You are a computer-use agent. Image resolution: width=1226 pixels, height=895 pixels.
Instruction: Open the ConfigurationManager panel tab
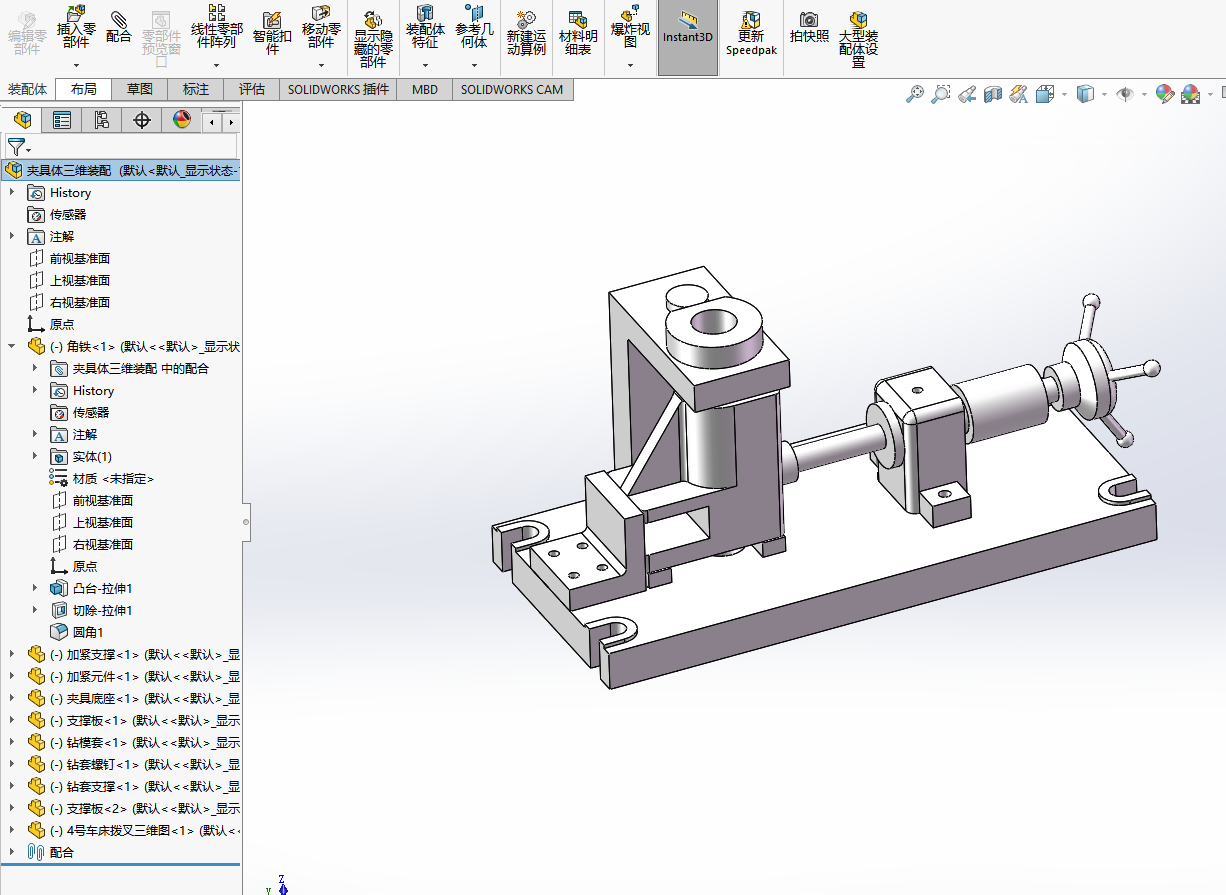pos(101,121)
